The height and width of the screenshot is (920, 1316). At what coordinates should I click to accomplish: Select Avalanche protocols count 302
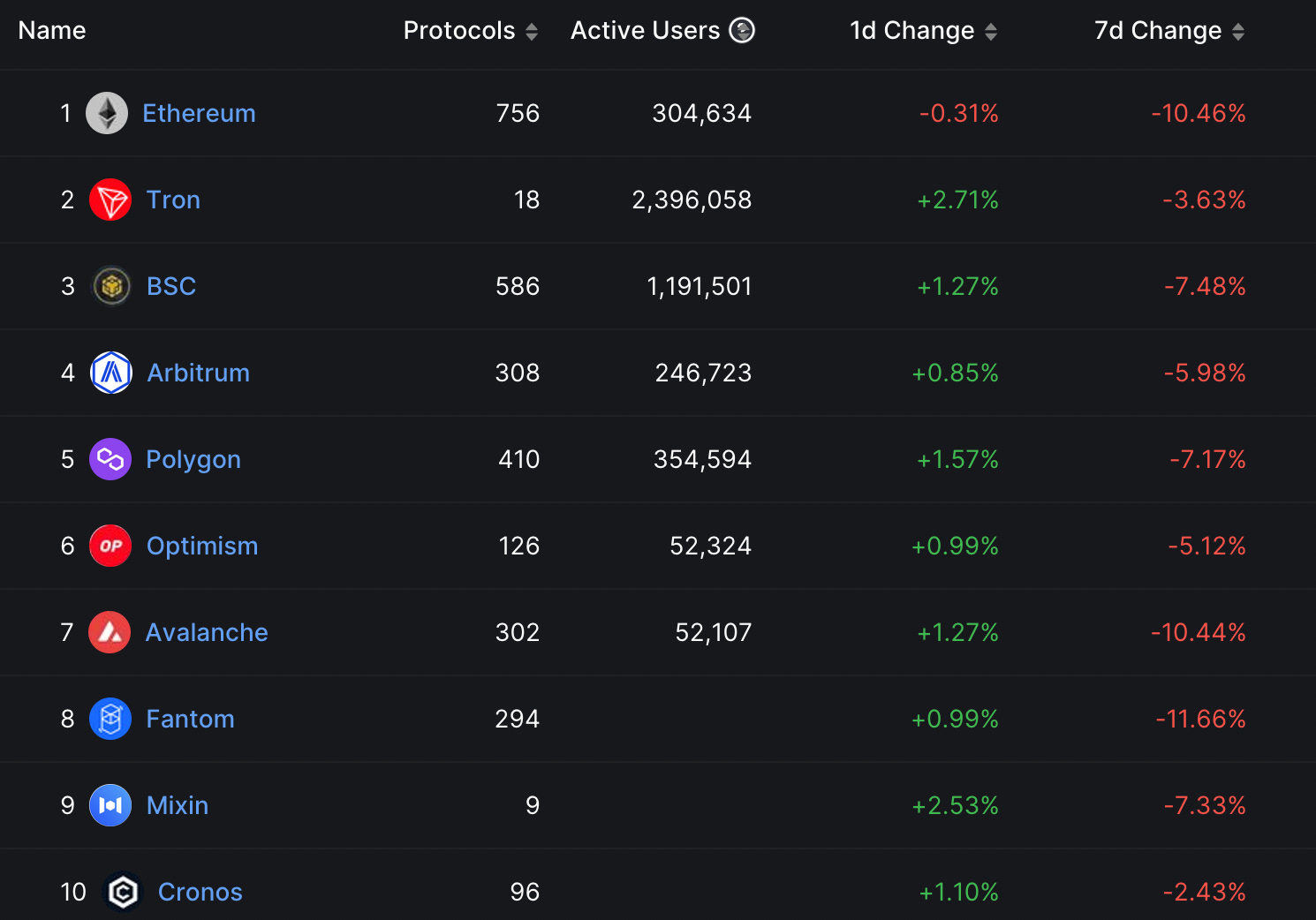(x=518, y=632)
